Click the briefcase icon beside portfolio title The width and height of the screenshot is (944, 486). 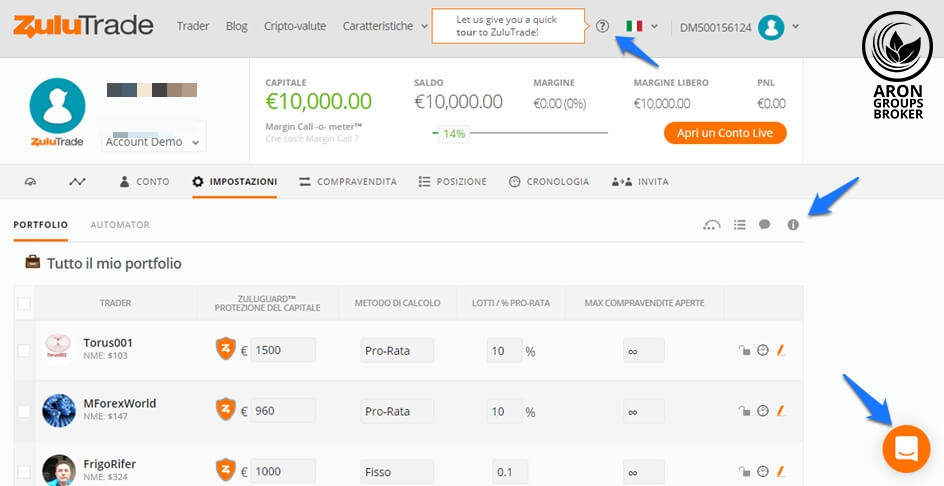point(33,263)
